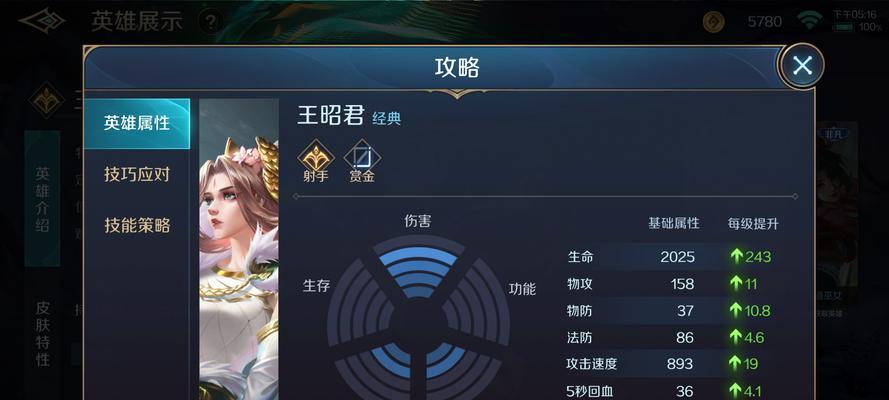This screenshot has width=889, height=400.
Task: Open the 技能策略 tab
Action: (137, 225)
